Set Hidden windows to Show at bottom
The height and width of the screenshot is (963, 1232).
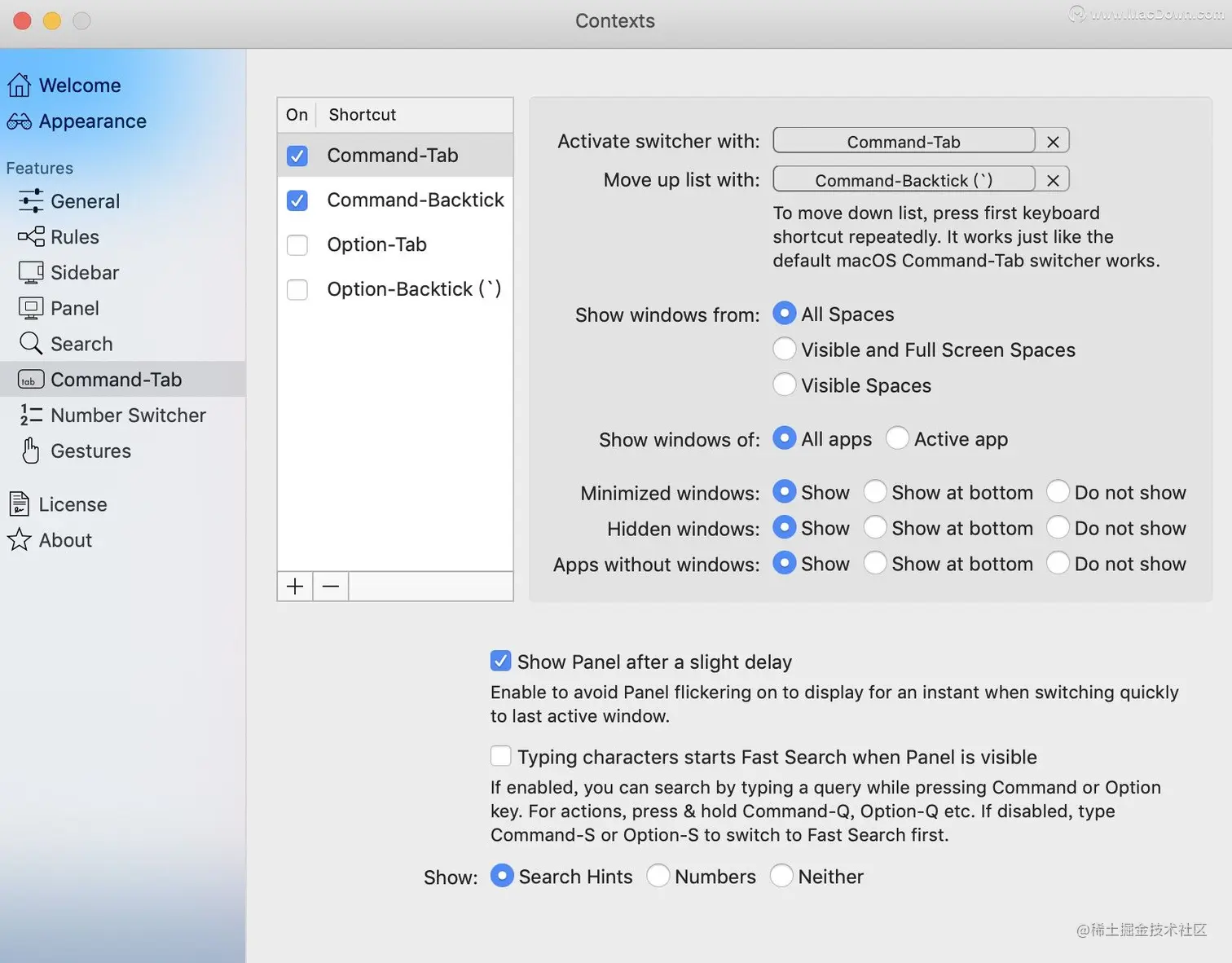tap(875, 527)
